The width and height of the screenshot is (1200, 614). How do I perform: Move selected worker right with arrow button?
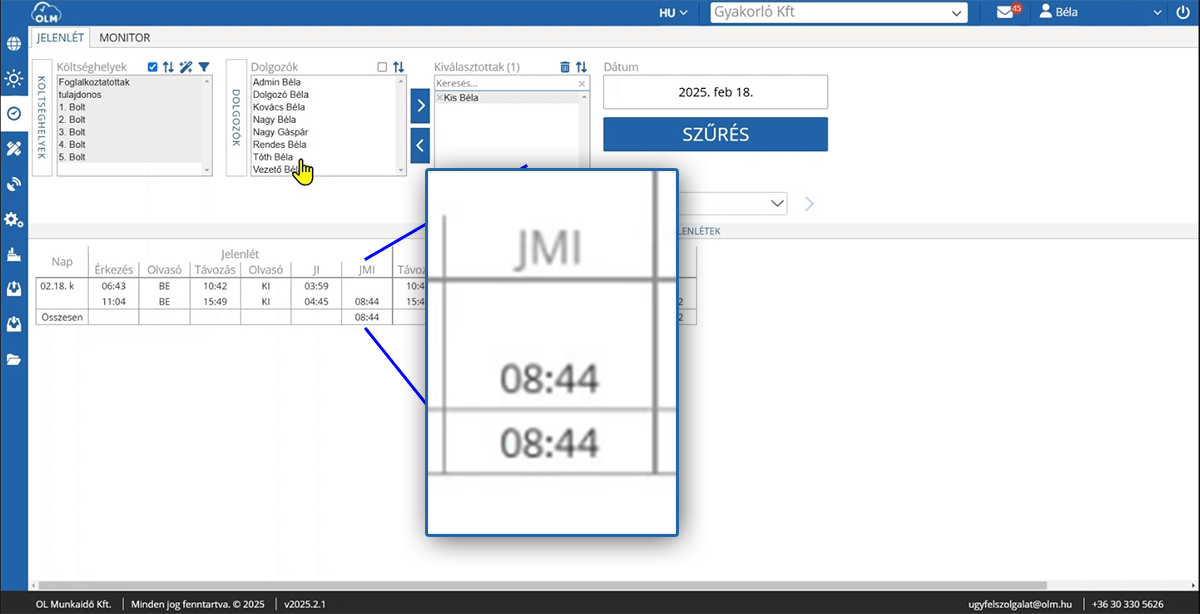[420, 104]
